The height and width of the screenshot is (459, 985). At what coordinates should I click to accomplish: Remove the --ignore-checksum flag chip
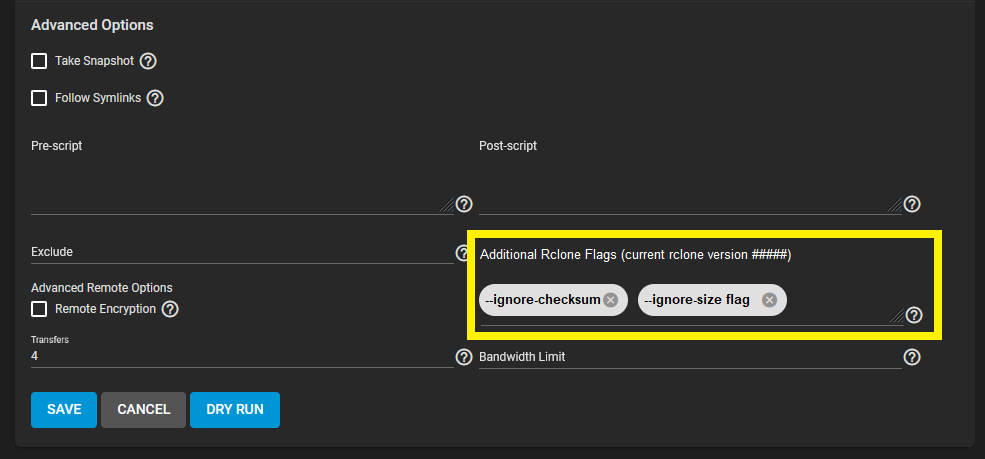click(610, 300)
